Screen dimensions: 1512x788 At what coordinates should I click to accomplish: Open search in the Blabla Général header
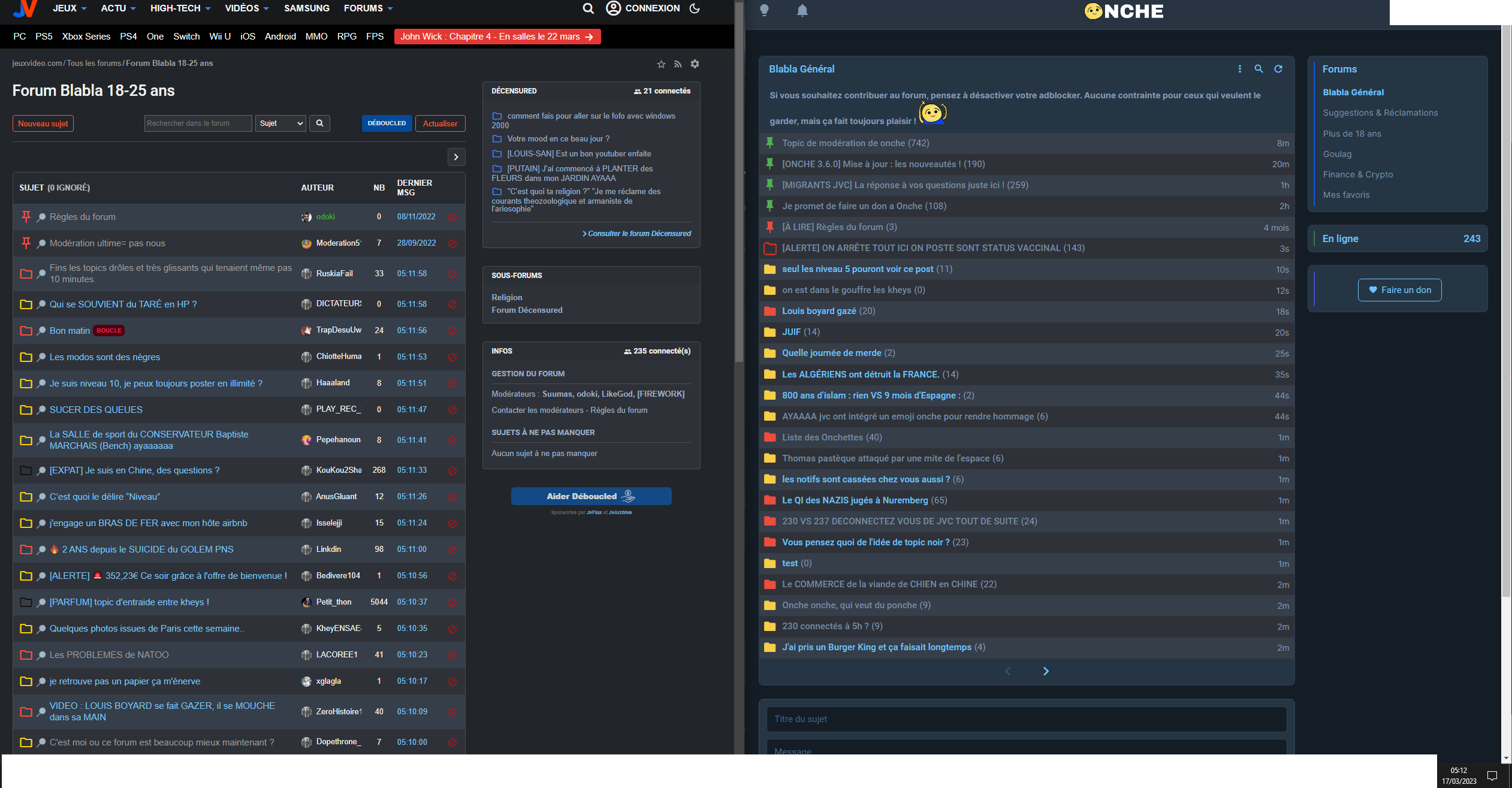pos(1259,69)
